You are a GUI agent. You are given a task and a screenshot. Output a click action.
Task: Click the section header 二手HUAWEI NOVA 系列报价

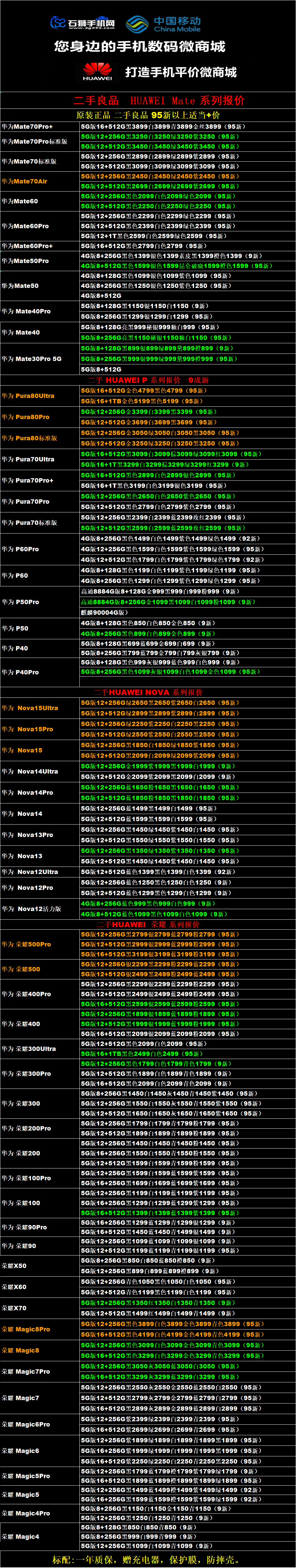(148, 692)
